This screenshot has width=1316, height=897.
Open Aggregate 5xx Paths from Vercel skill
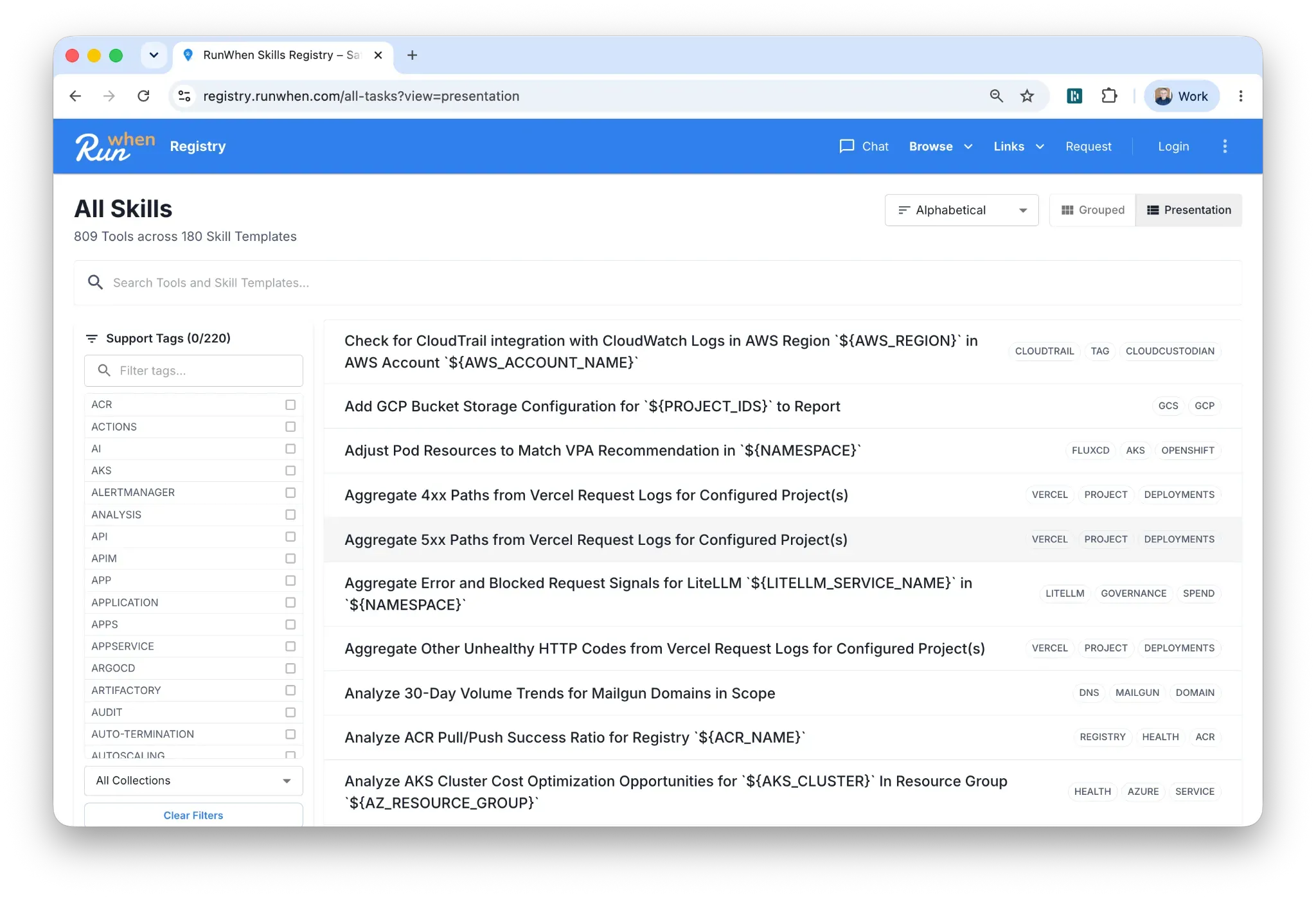tap(783, 540)
